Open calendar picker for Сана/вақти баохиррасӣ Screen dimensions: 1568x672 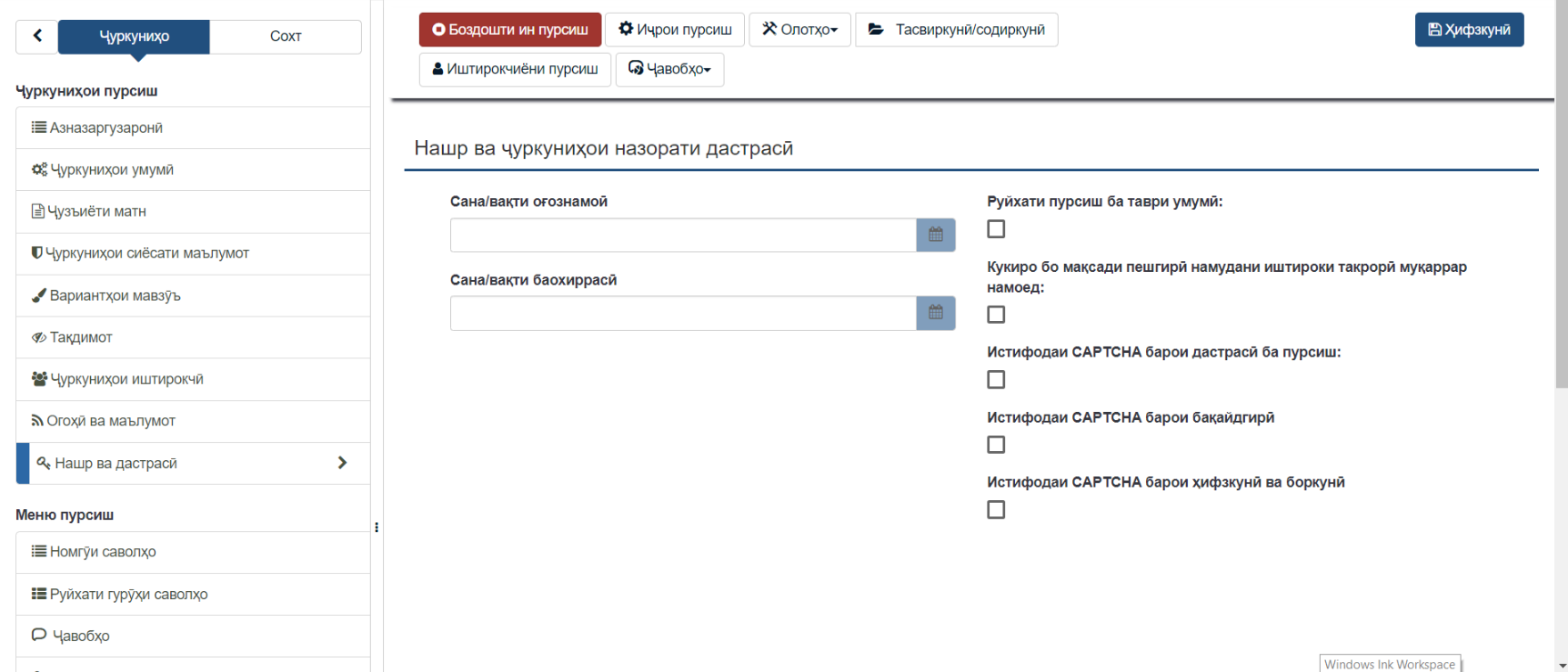[935, 314]
